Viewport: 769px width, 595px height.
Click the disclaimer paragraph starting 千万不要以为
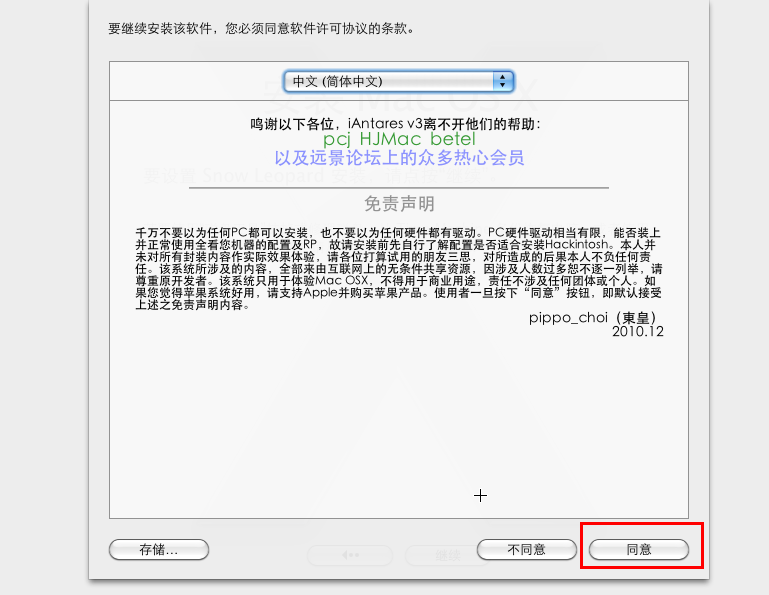pyautogui.click(x=399, y=269)
